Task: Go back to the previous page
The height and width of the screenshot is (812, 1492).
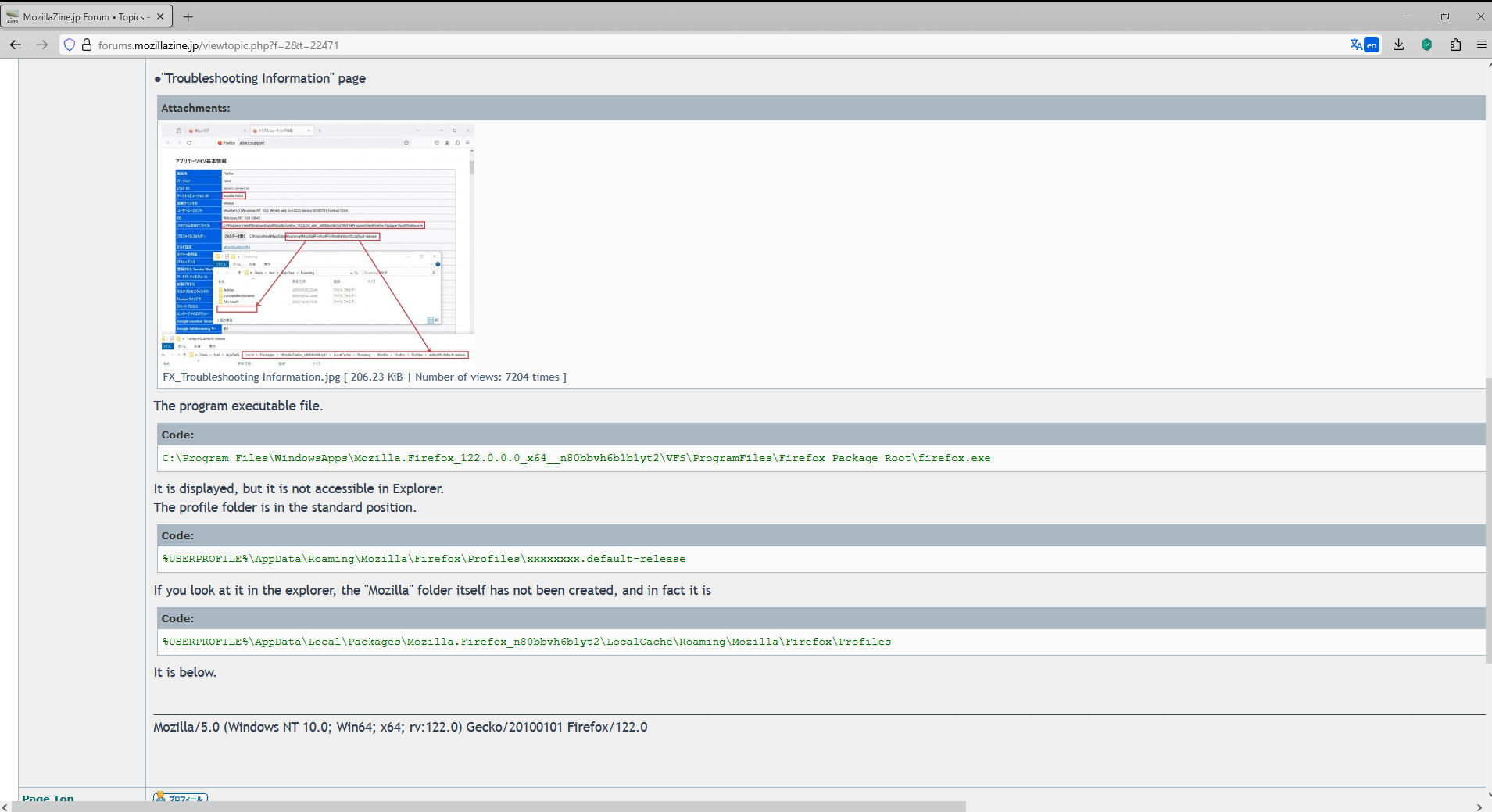Action: [x=16, y=45]
